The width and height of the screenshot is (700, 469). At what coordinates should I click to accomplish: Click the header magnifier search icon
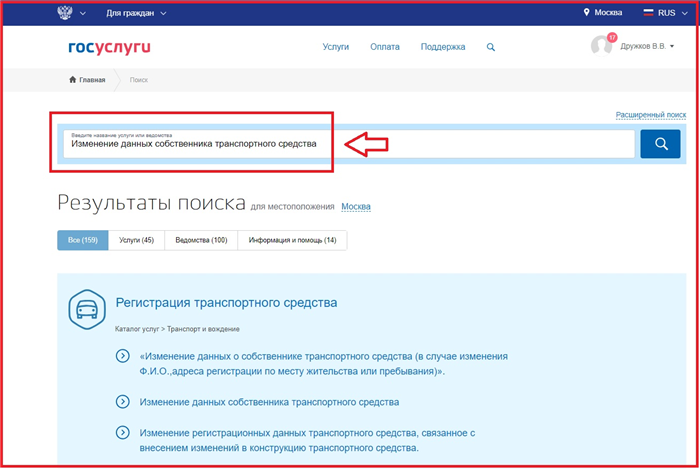pyautogui.click(x=491, y=47)
